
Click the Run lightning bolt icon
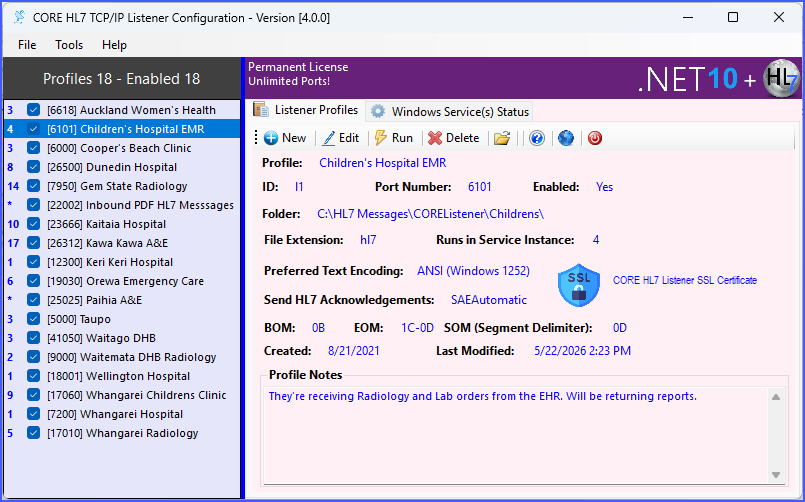coord(380,138)
